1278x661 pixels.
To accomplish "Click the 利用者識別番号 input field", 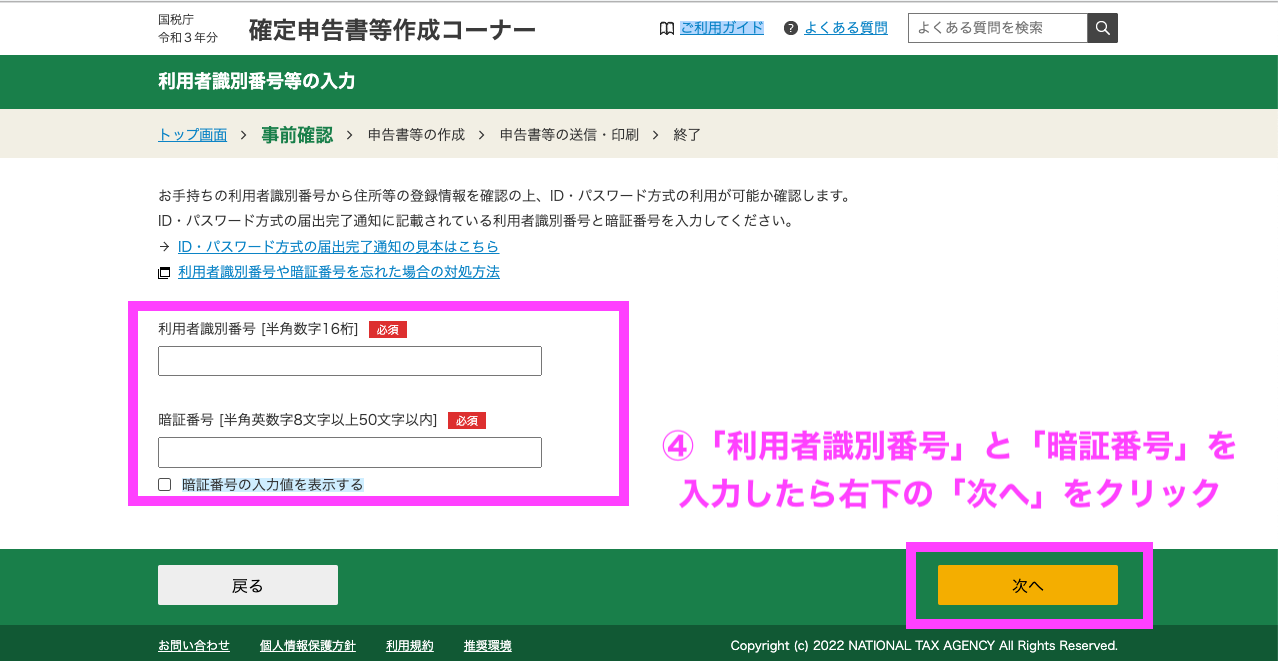I will coord(349,361).
